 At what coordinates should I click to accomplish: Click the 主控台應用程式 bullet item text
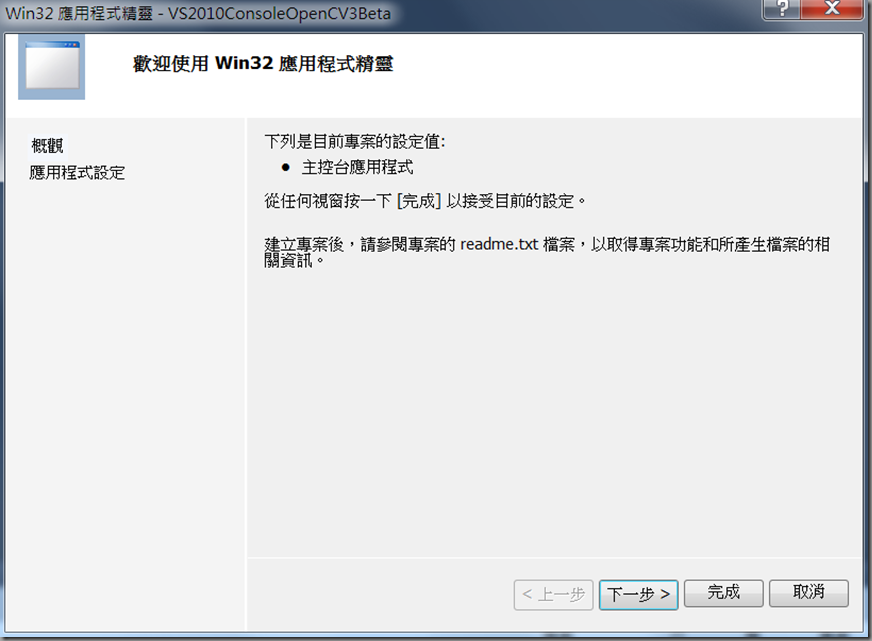tap(357, 167)
